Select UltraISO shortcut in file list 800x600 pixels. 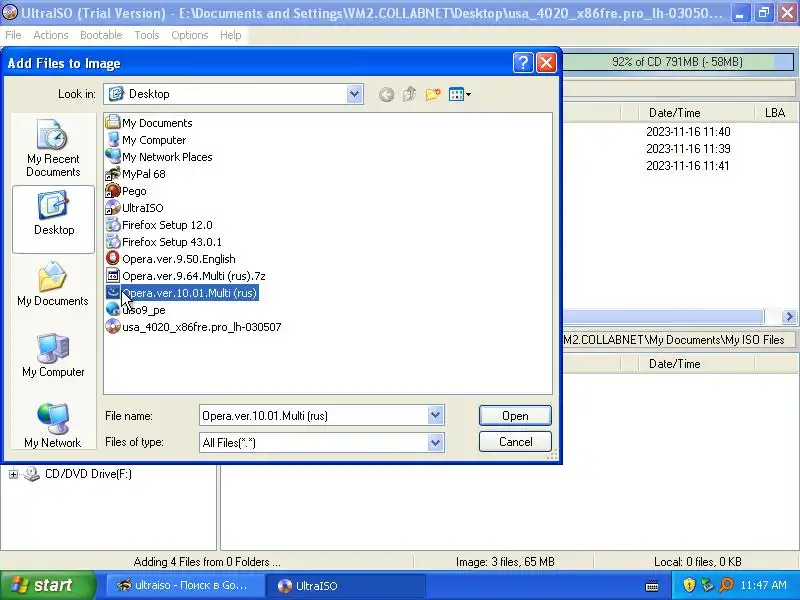(x=134, y=208)
